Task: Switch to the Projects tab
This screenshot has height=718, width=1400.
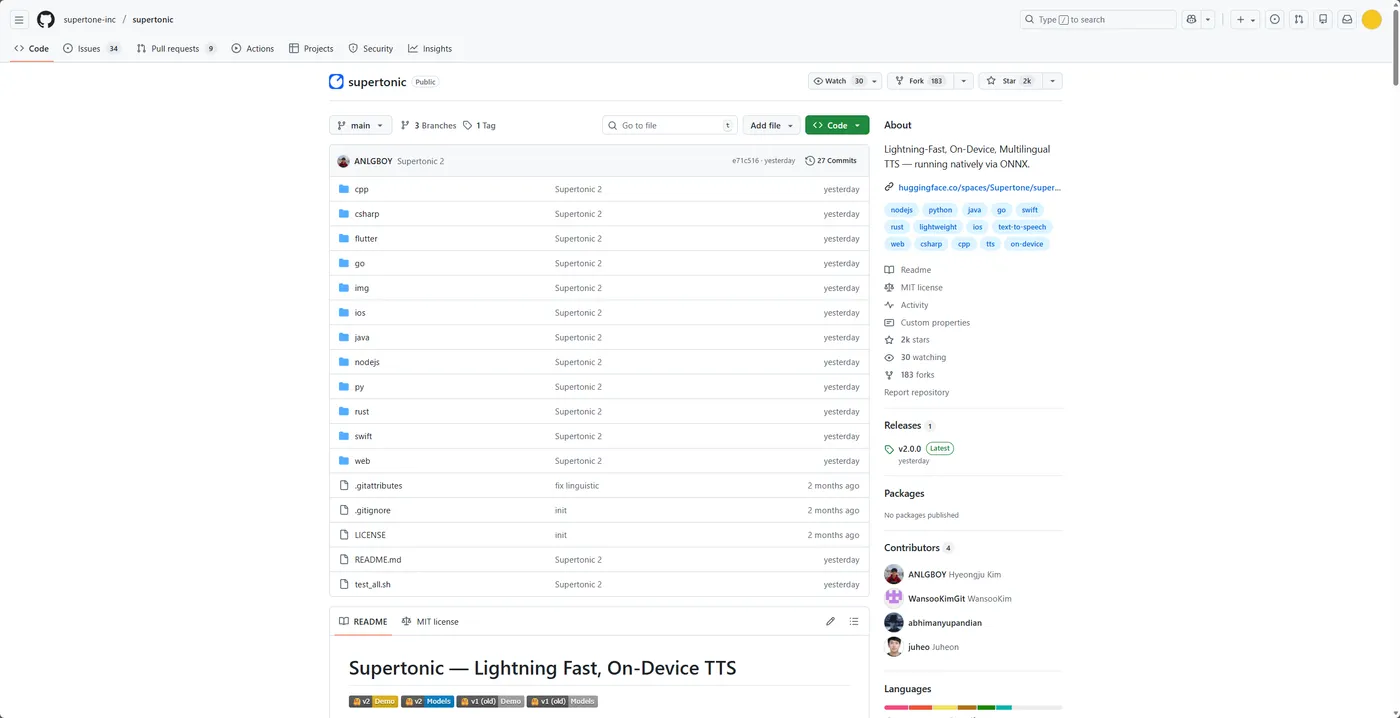Action: [311, 48]
